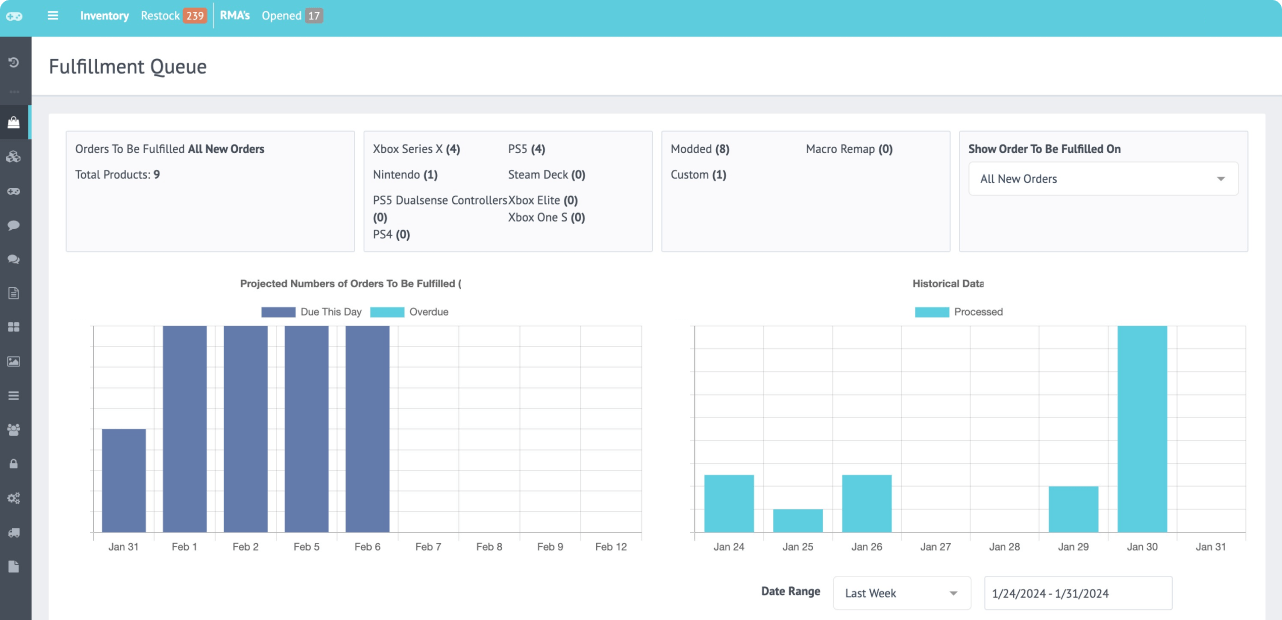The height and width of the screenshot is (620, 1282).
Task: Open the users group sidebar icon
Action: pyautogui.click(x=14, y=430)
